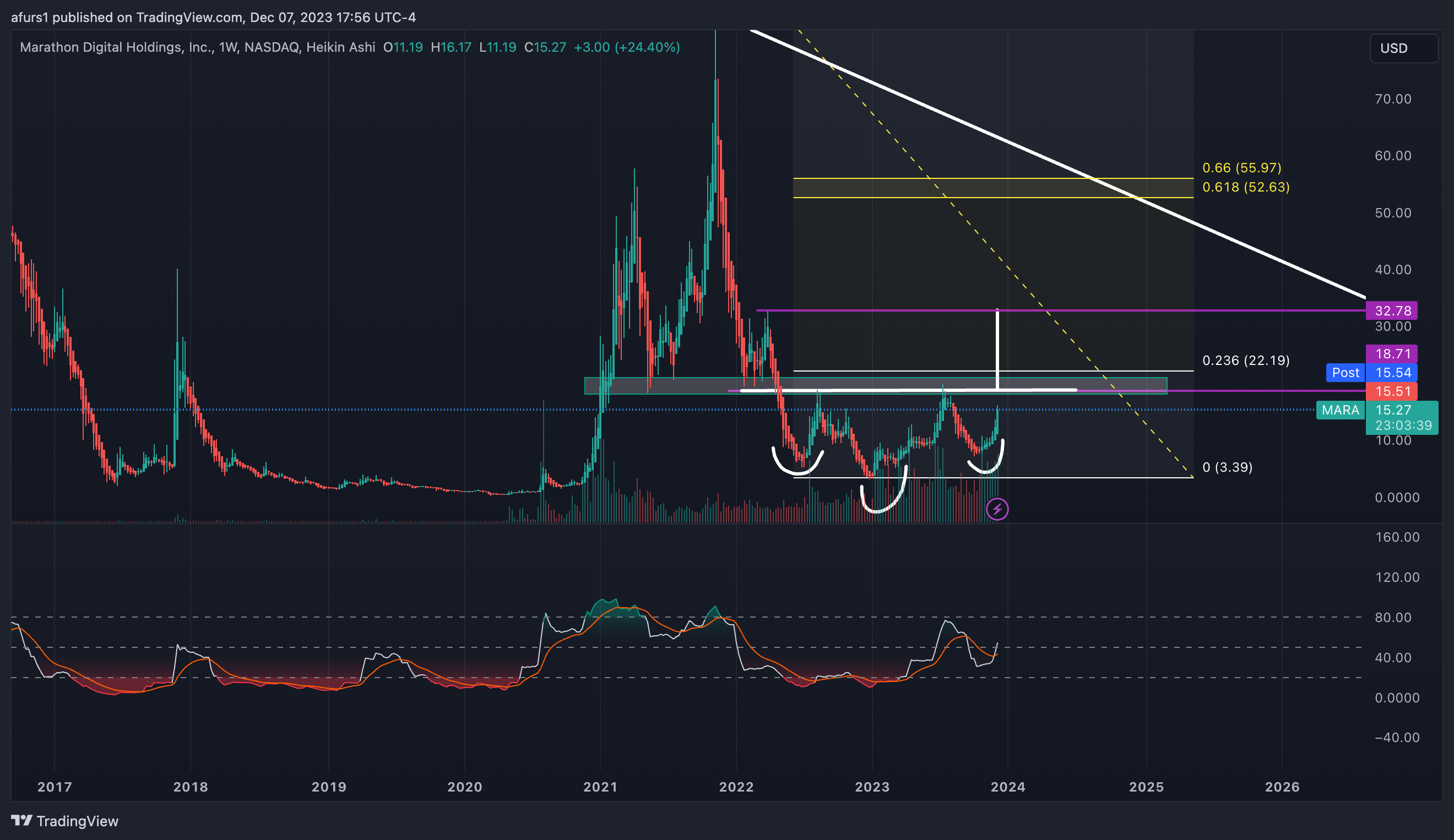Select the 0 (3.39) Fibonacci label
Screen dimensions: 1454x840
click(x=1227, y=467)
